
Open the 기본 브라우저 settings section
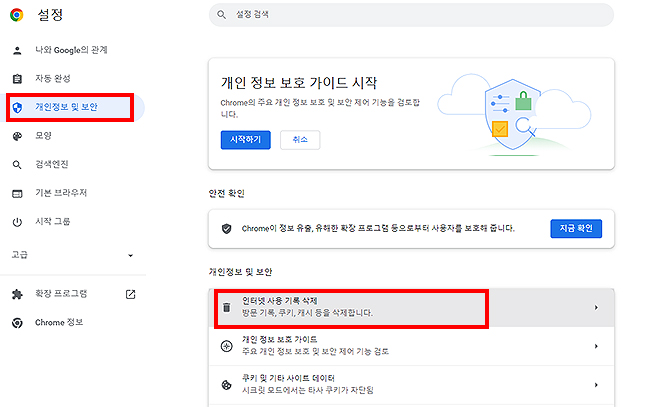[61, 193]
